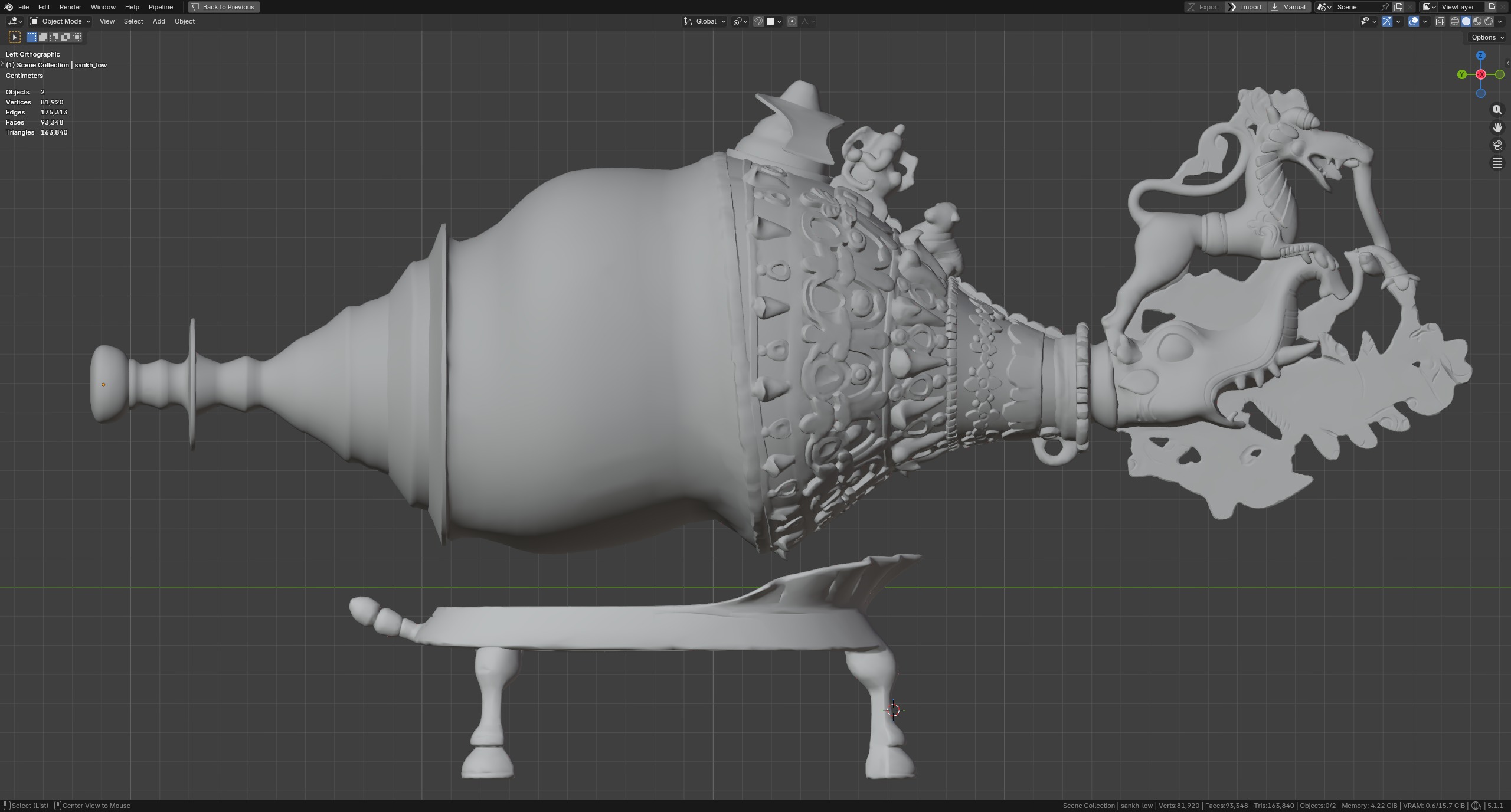Add new ViewLayer copy icon
The height and width of the screenshot is (812, 1511).
click(x=1490, y=7)
